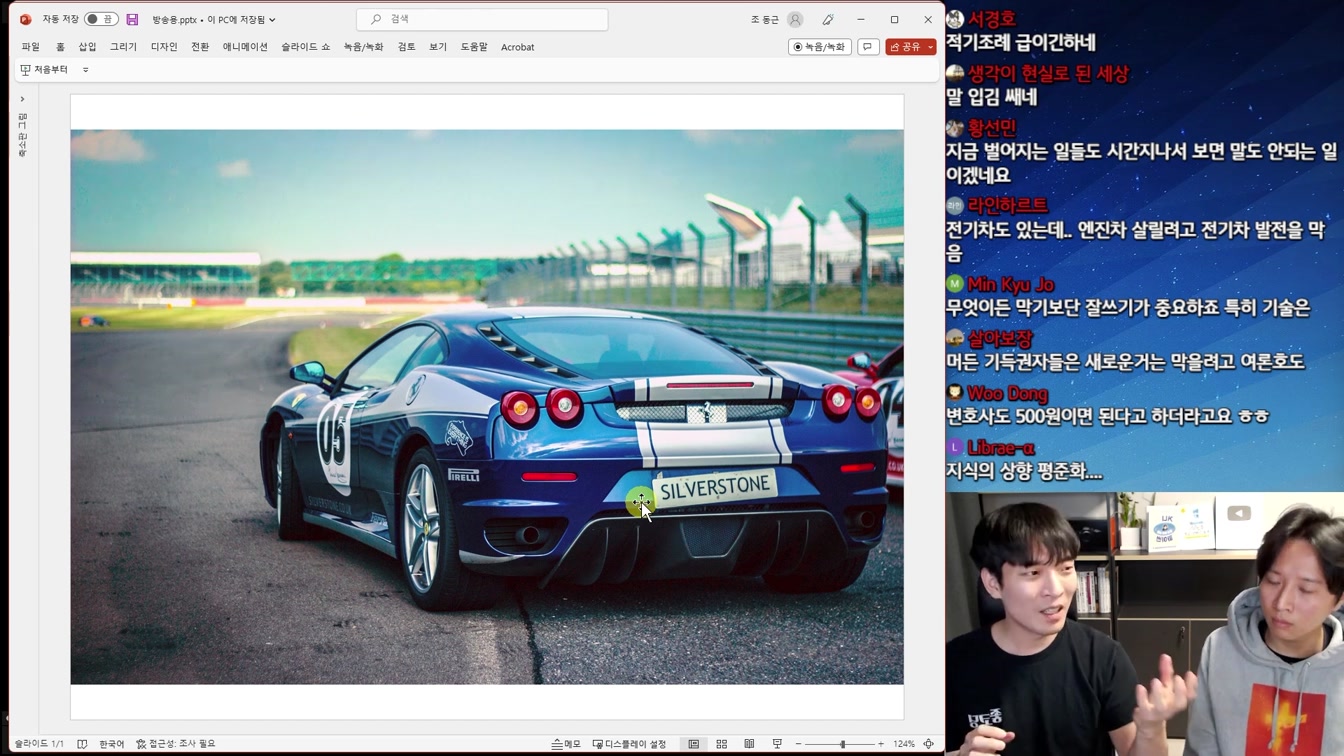Click the red 공유 share button
The height and width of the screenshot is (756, 1344).
pyautogui.click(x=905, y=47)
